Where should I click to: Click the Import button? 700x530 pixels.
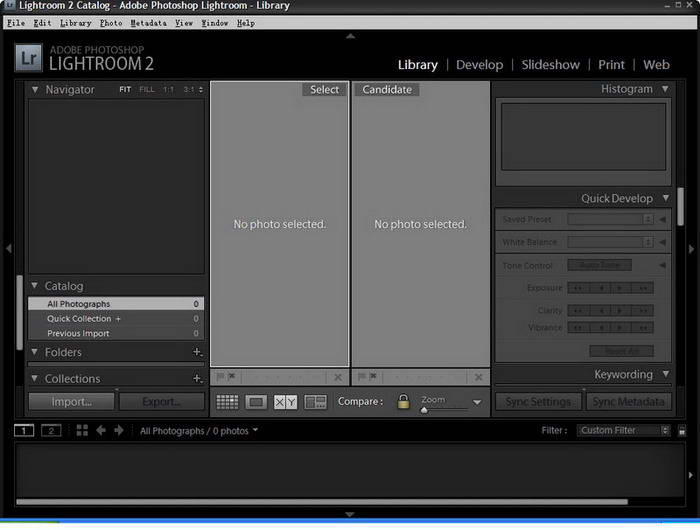[x=71, y=401]
